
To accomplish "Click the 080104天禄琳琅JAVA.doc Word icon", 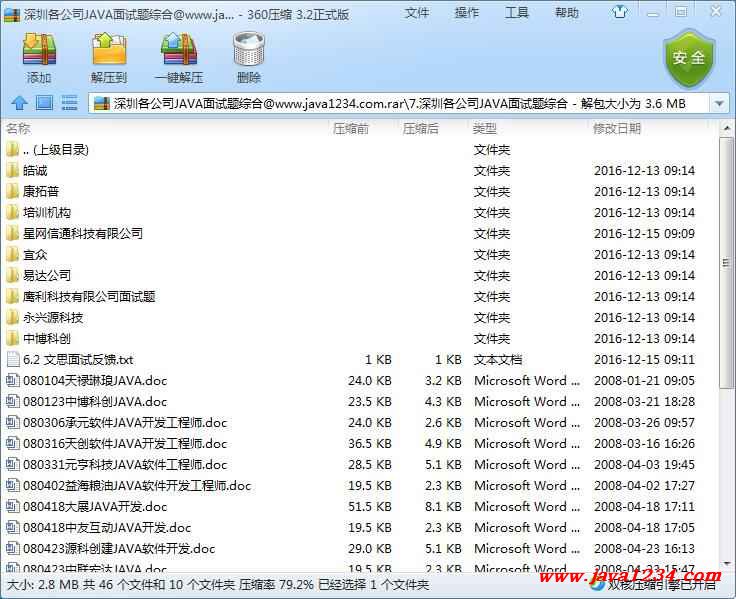I will tap(13, 381).
